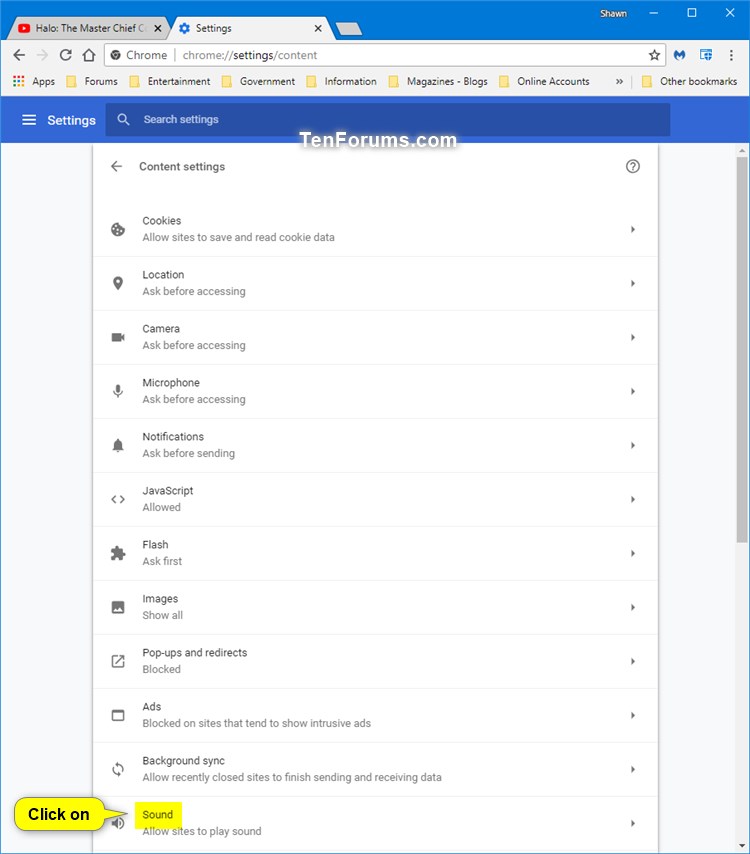The width and height of the screenshot is (750, 854).
Task: Open the Other bookmarks folder
Action: tap(690, 81)
